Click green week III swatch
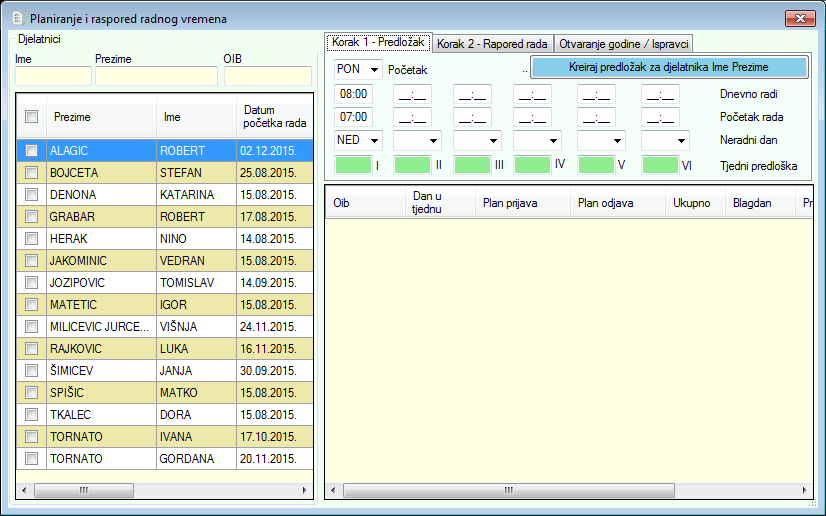 point(473,165)
